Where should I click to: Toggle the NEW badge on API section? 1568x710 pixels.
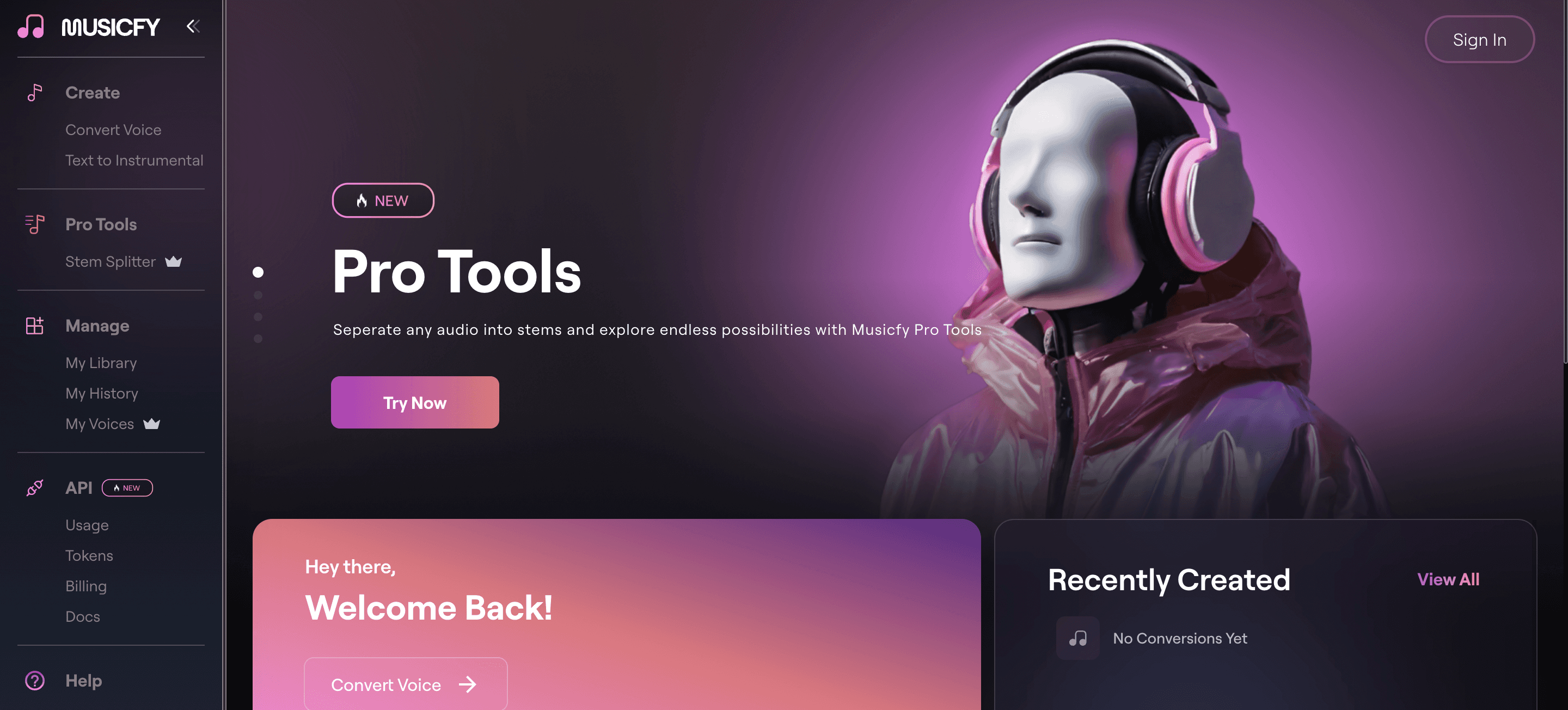tap(126, 487)
